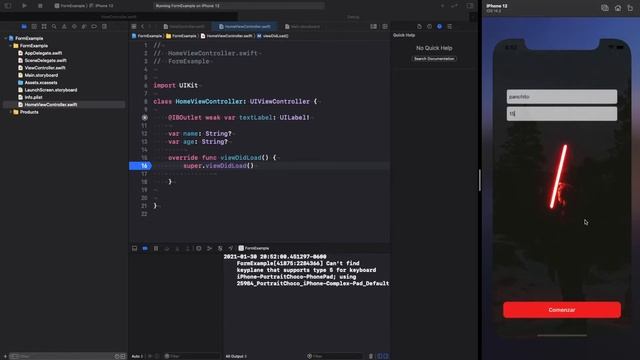Screen dimensions: 640x360
Task: Switch to the Main.storyboard editor tab
Action: pos(302,27)
